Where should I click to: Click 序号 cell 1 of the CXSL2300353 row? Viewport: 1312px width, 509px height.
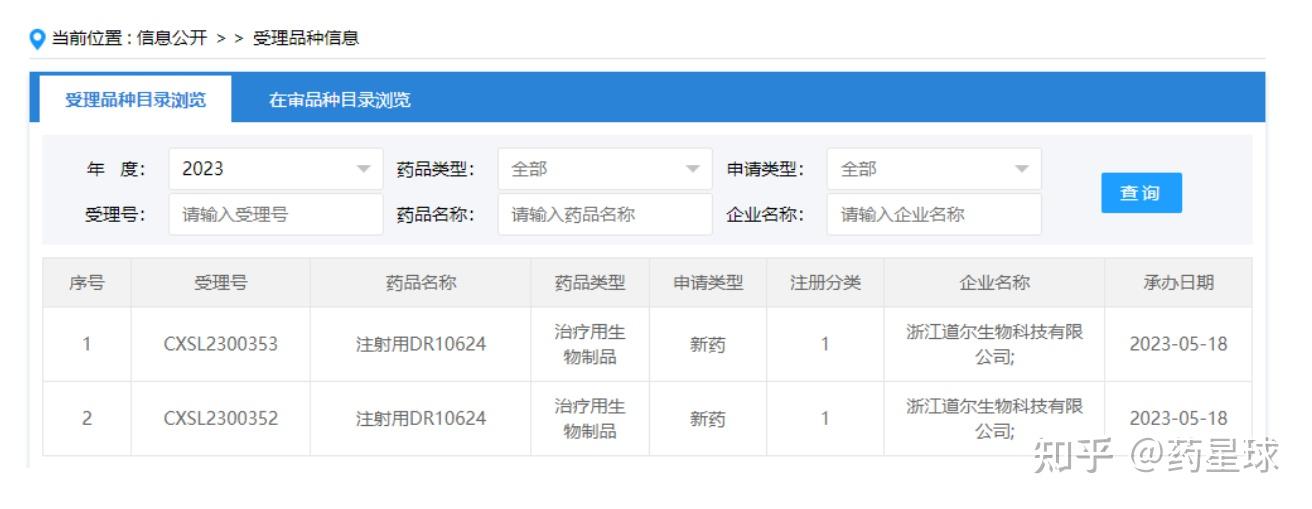[x=87, y=344]
